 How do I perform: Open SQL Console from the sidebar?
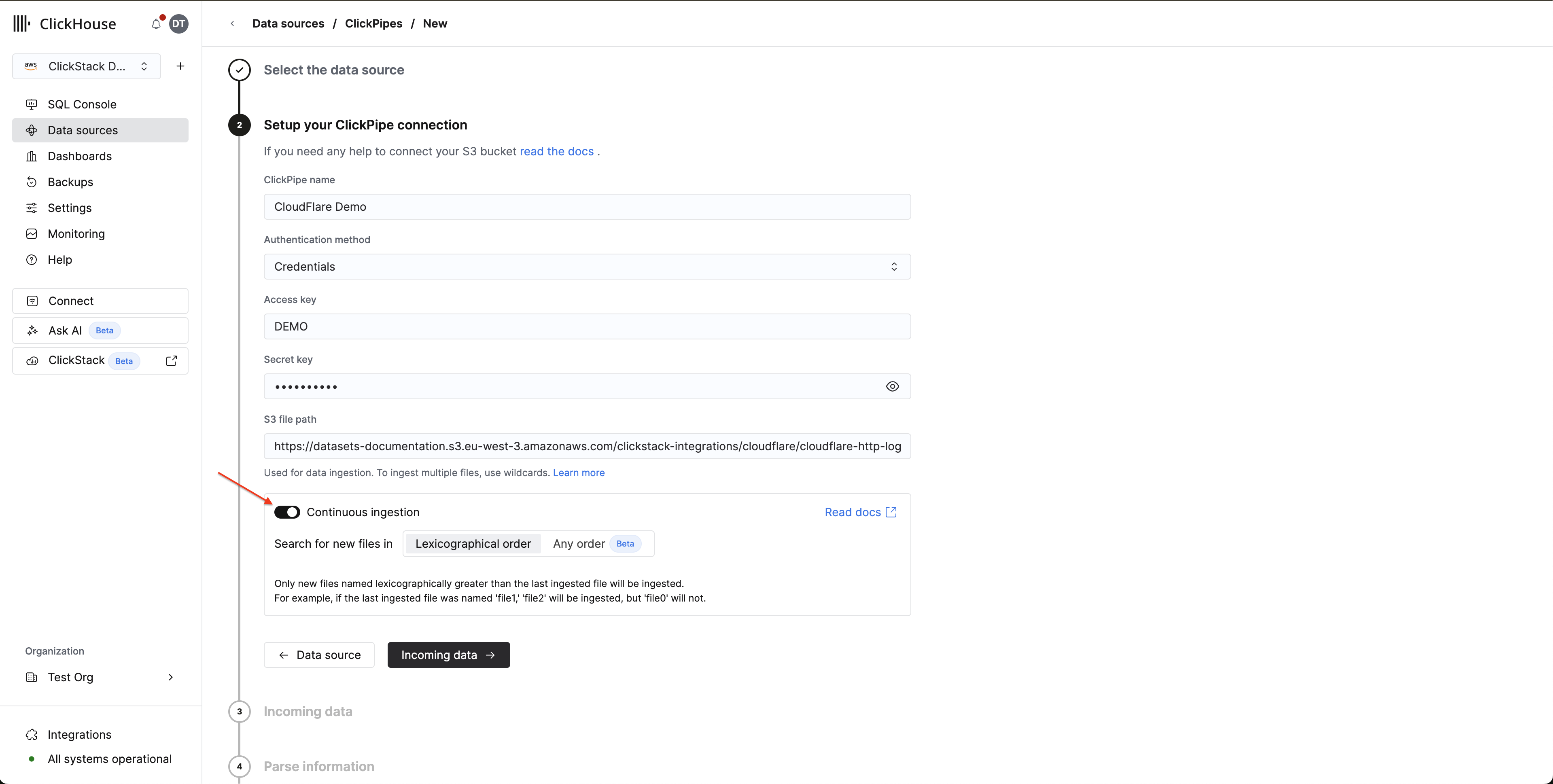(82, 104)
